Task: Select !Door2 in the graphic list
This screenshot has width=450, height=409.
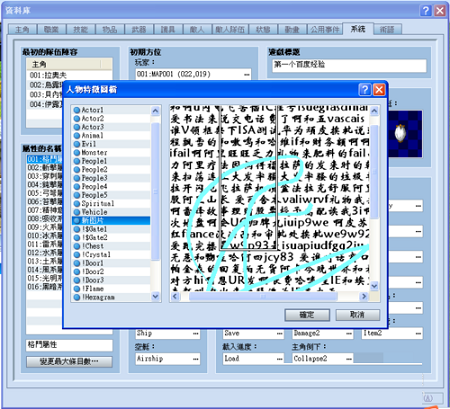Action: coord(111,271)
